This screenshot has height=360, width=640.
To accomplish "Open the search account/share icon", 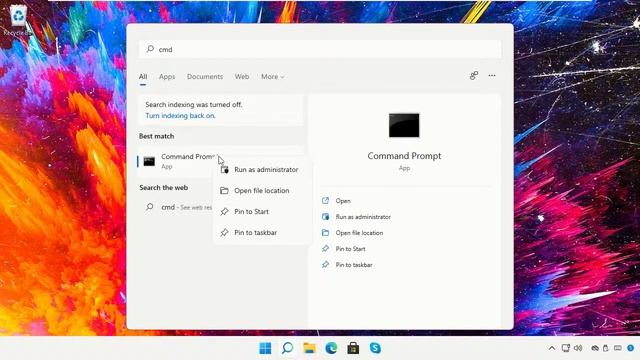I will [x=474, y=76].
